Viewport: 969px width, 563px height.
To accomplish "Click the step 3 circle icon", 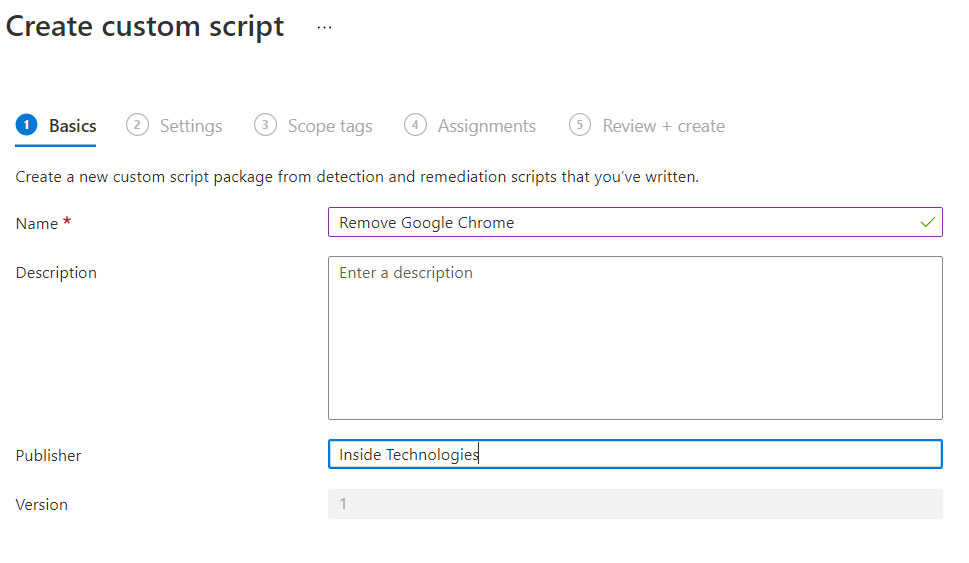I will (x=265, y=125).
